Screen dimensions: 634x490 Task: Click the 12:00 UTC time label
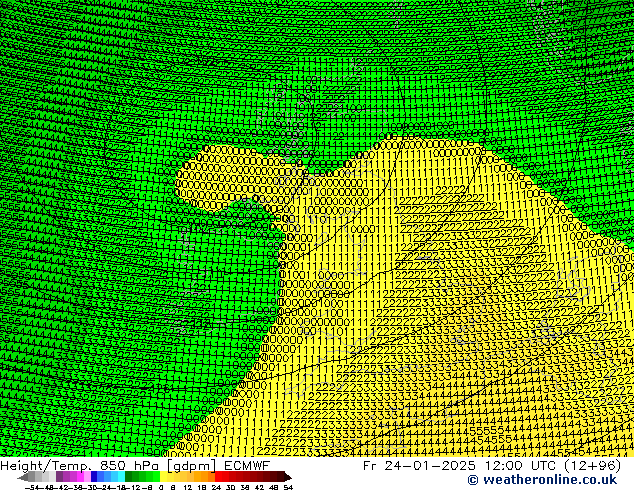(x=522, y=466)
